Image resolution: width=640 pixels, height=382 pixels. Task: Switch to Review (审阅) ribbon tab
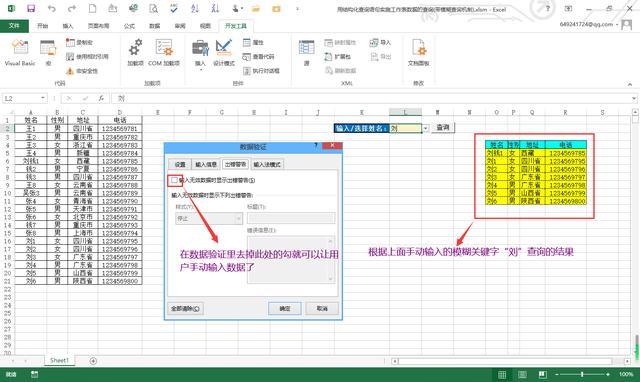[180, 26]
